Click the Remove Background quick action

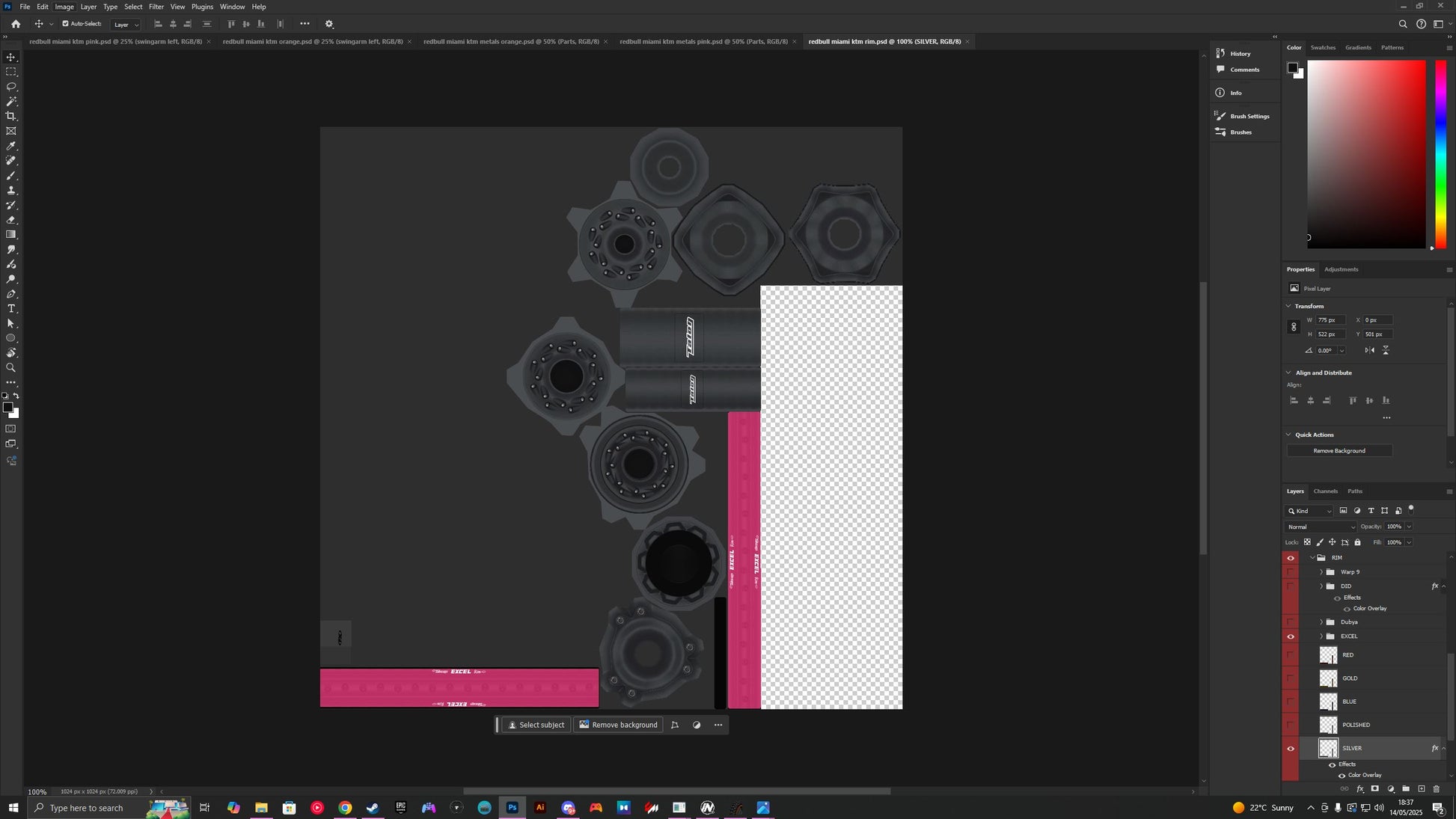(x=1339, y=451)
